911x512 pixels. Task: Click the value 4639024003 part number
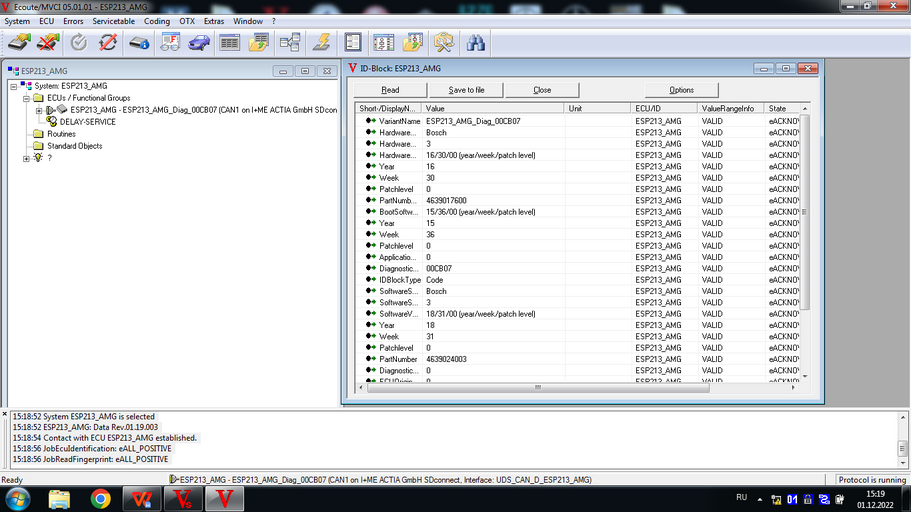coord(446,359)
